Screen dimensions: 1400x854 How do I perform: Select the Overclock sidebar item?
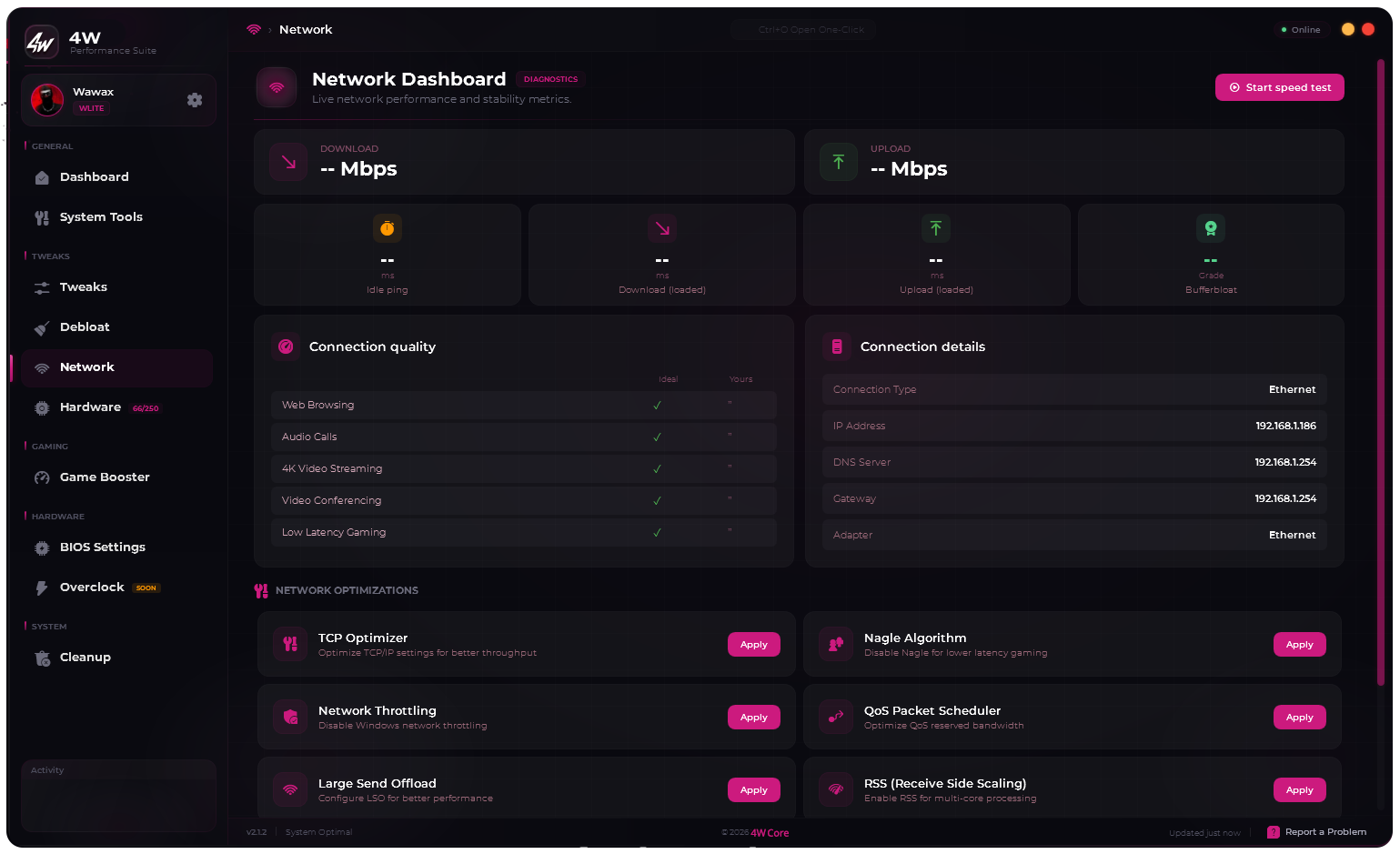tap(116, 588)
